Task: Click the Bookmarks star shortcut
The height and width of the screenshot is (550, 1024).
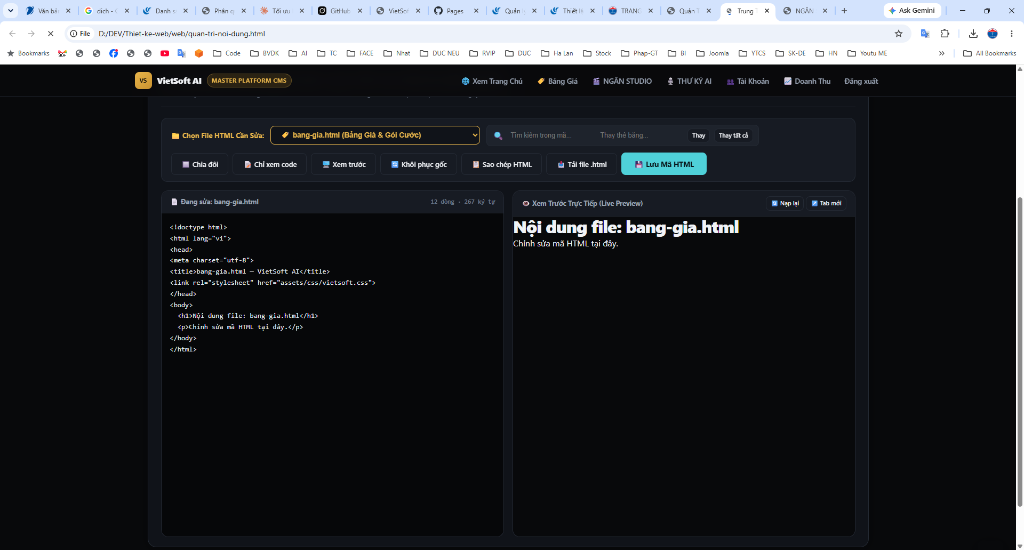Action: 28,53
